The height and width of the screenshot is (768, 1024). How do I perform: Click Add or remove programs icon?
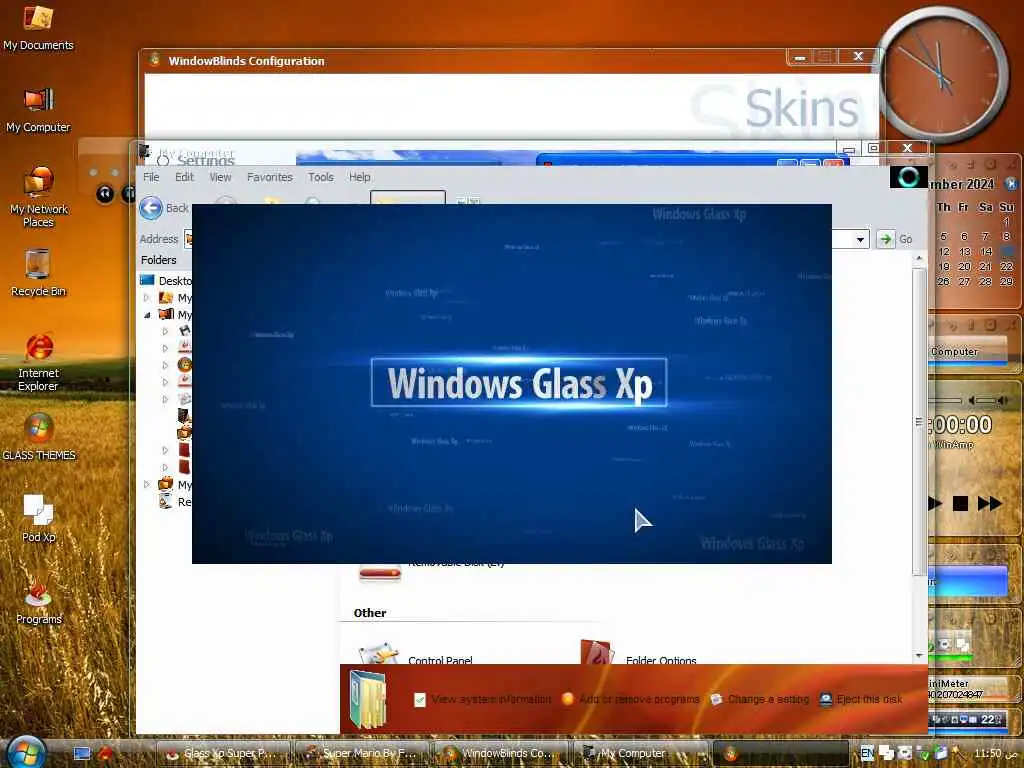568,699
